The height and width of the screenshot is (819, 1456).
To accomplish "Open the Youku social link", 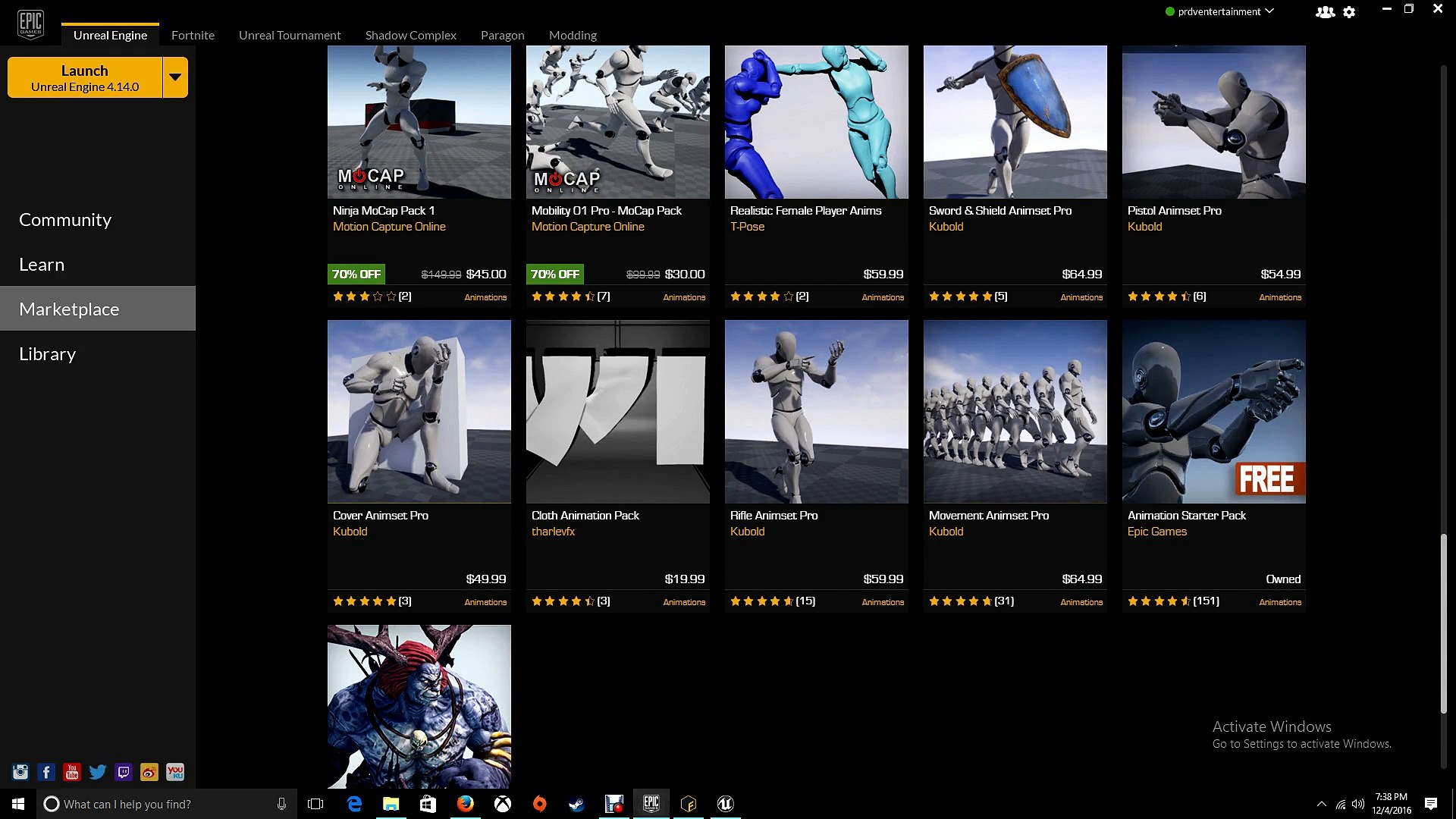I will click(175, 772).
